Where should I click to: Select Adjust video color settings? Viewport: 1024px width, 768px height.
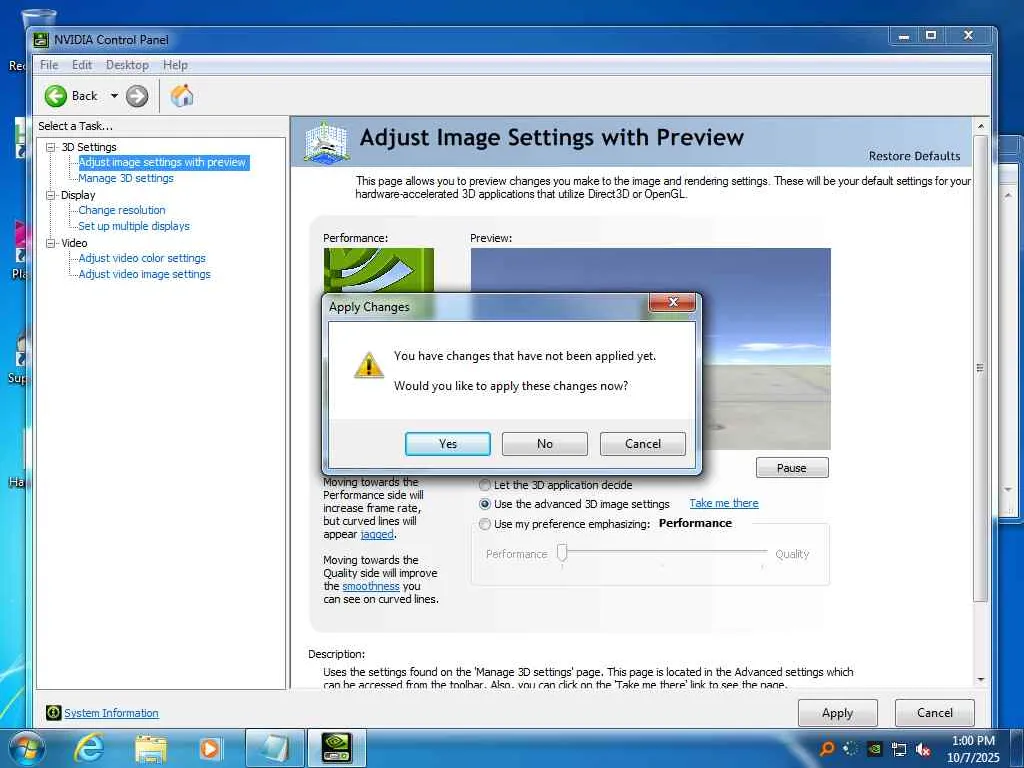(x=142, y=258)
